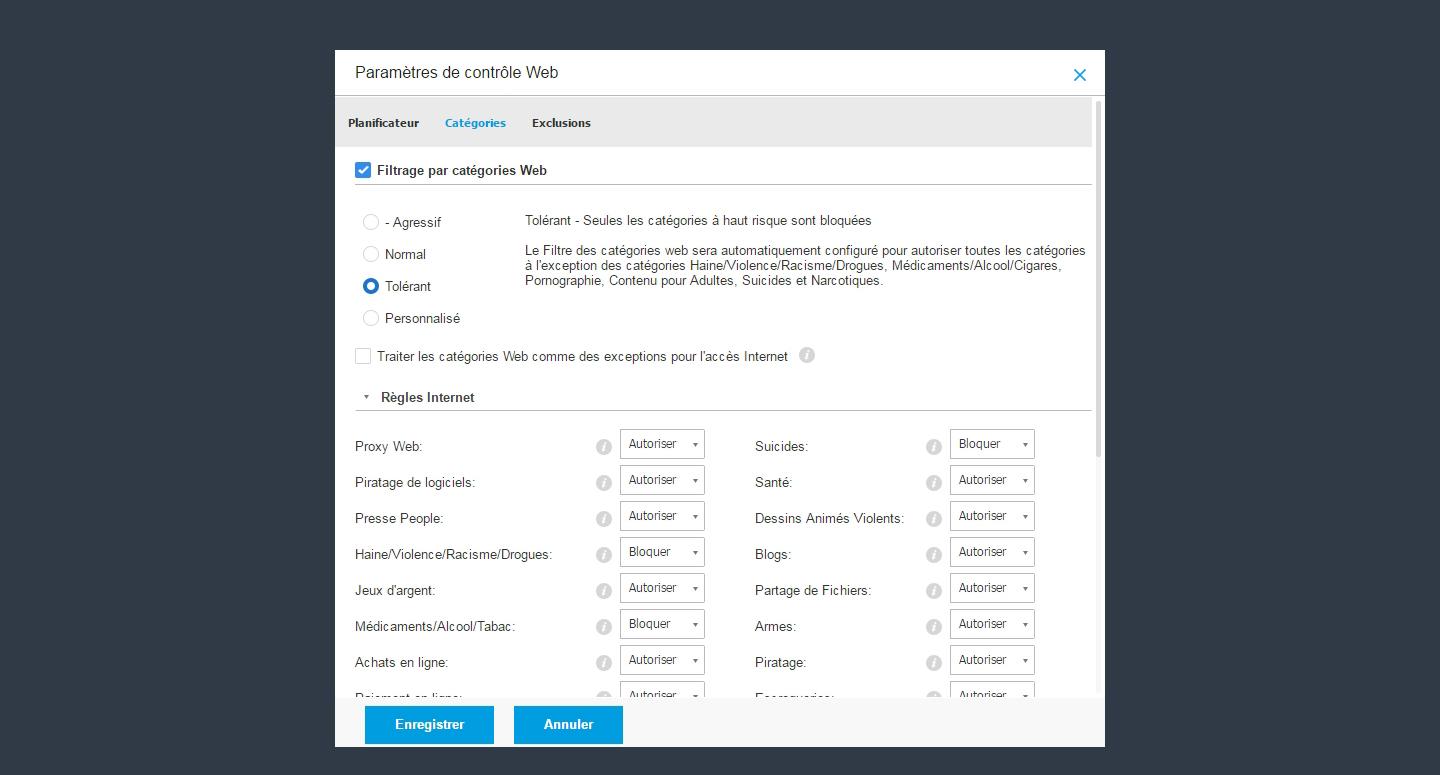Click info icon next to Dessins Animés Violents
Image resolution: width=1440 pixels, height=775 pixels.
tap(933, 519)
